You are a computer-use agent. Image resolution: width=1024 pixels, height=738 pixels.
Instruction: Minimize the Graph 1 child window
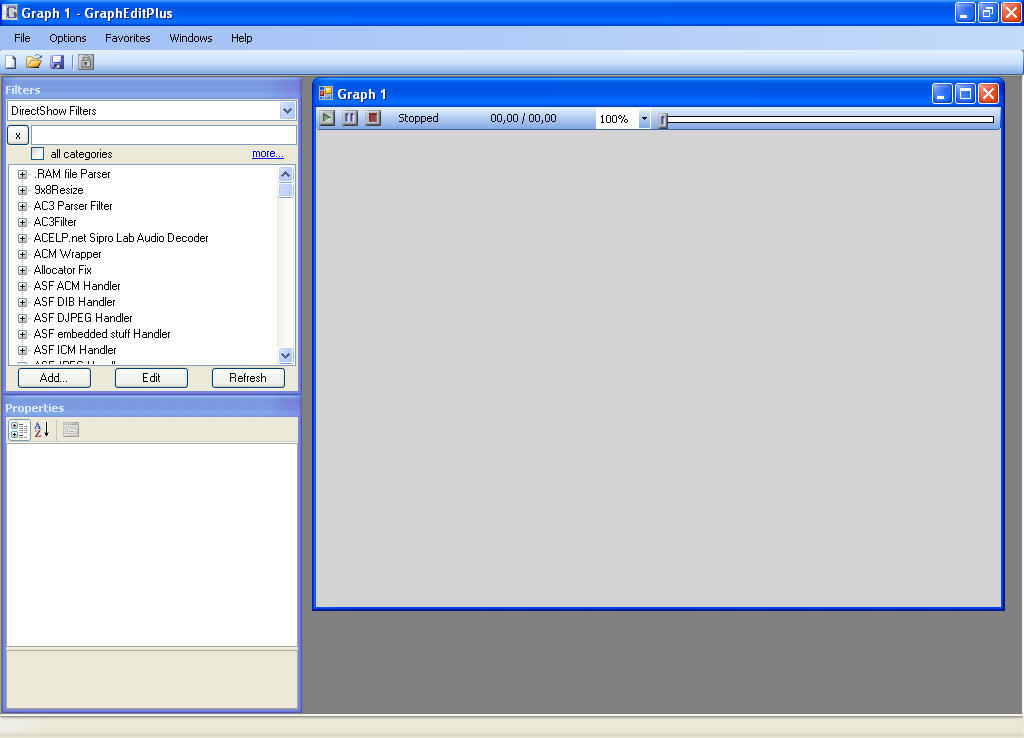point(942,94)
